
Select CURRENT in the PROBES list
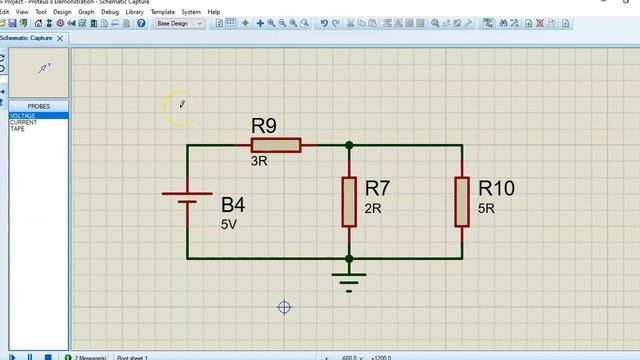click(x=38, y=122)
